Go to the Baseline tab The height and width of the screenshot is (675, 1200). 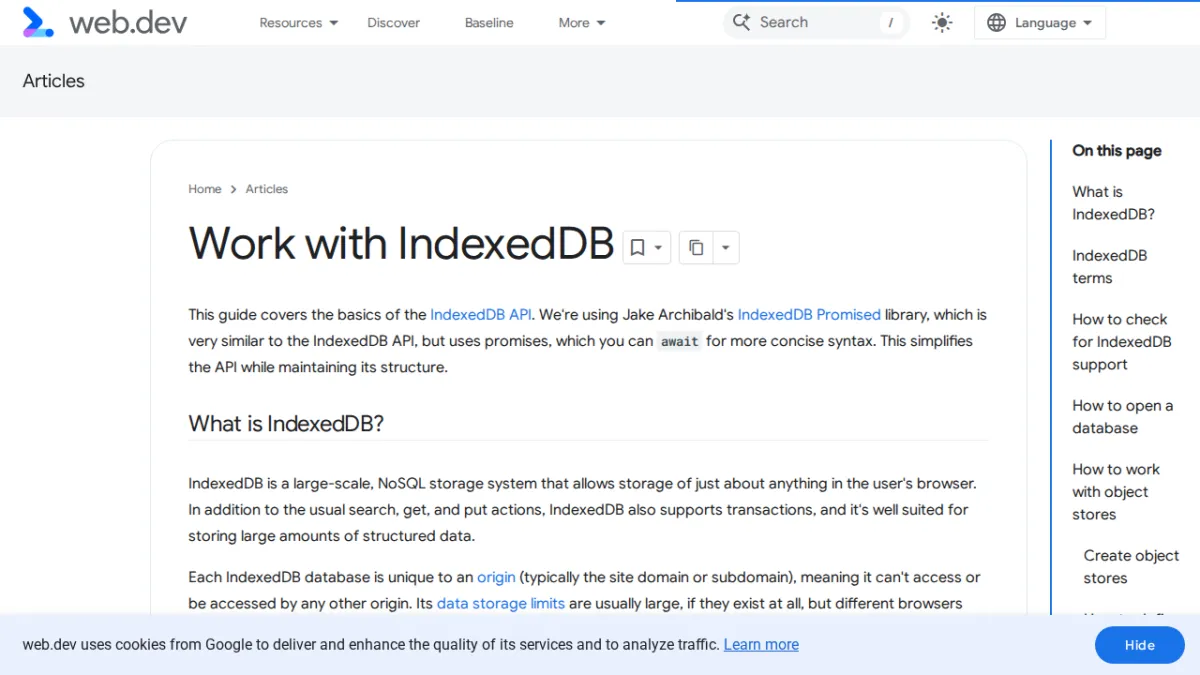(489, 22)
